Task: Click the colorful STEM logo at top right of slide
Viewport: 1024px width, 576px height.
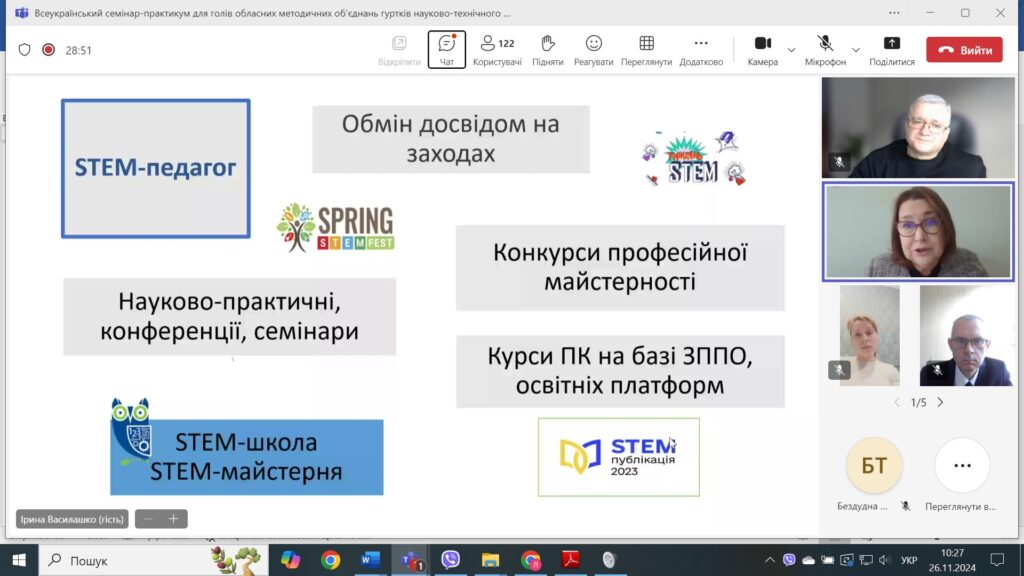Action: pyautogui.click(x=694, y=159)
